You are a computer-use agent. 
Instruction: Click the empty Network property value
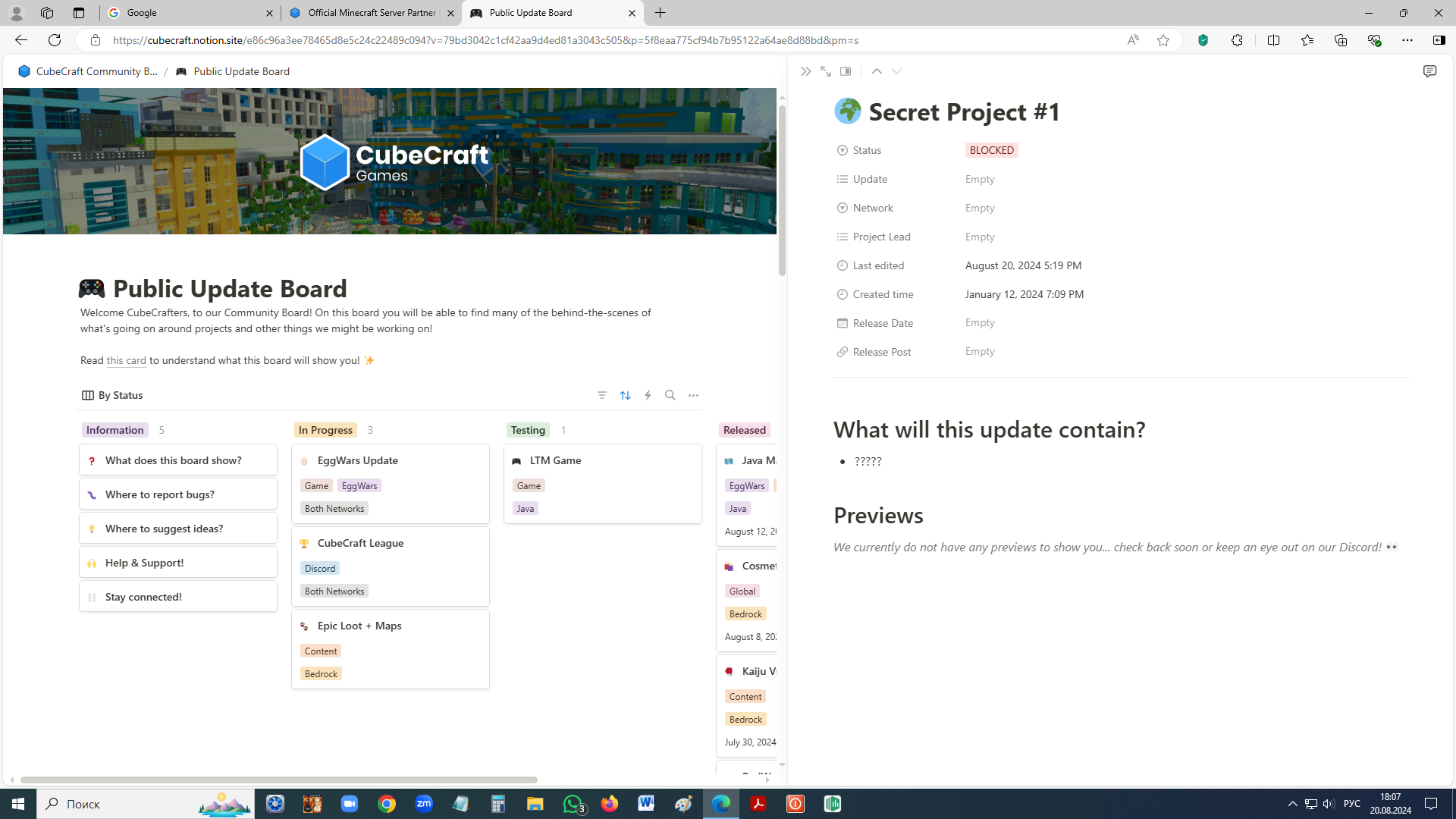click(980, 208)
